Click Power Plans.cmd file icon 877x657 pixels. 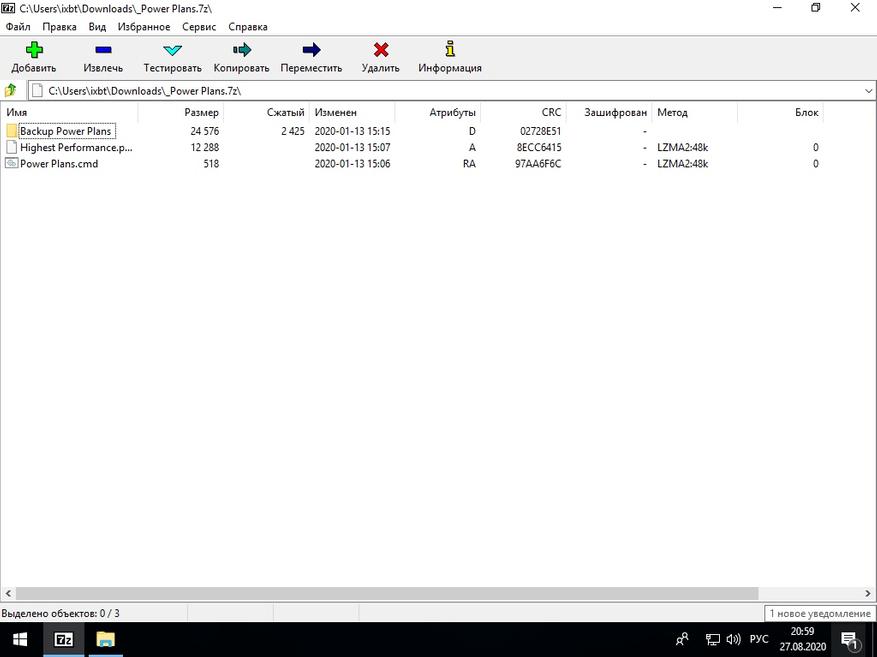(12, 163)
